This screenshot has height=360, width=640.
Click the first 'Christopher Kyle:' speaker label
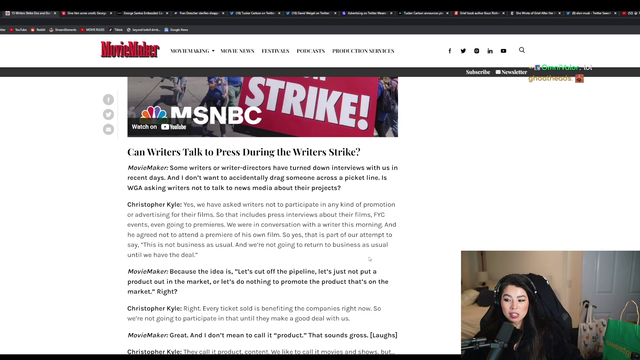click(x=154, y=204)
